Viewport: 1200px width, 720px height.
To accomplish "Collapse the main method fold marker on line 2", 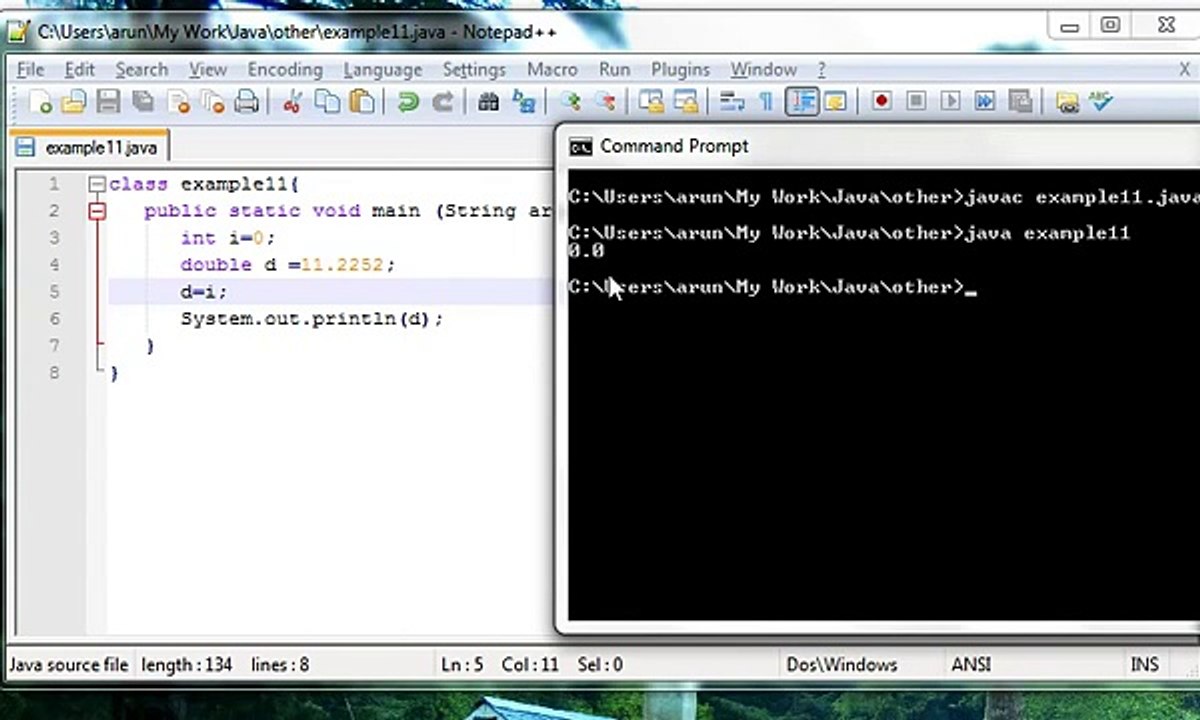I will click(96, 211).
